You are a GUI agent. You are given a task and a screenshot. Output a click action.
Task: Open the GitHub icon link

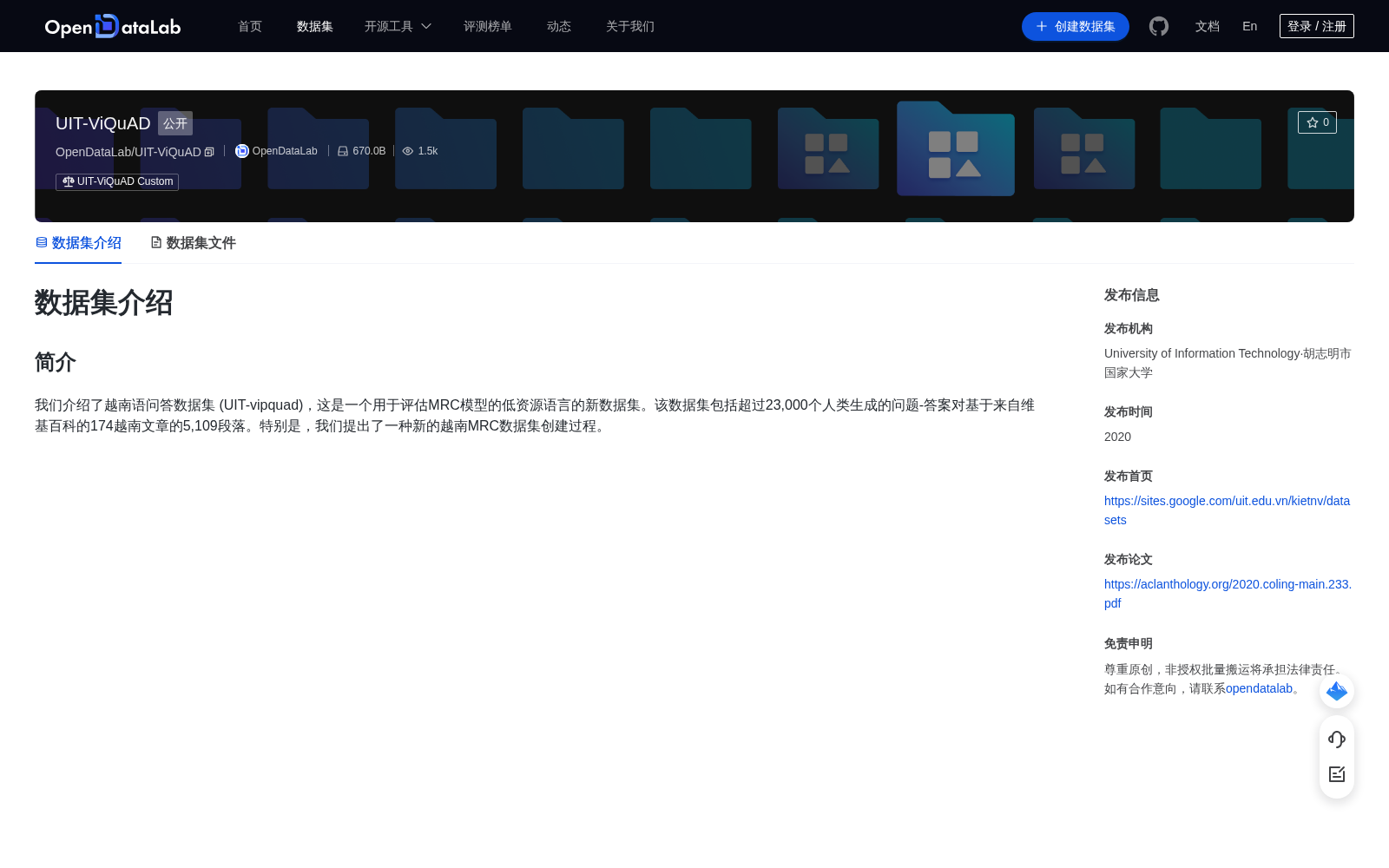(x=1159, y=26)
